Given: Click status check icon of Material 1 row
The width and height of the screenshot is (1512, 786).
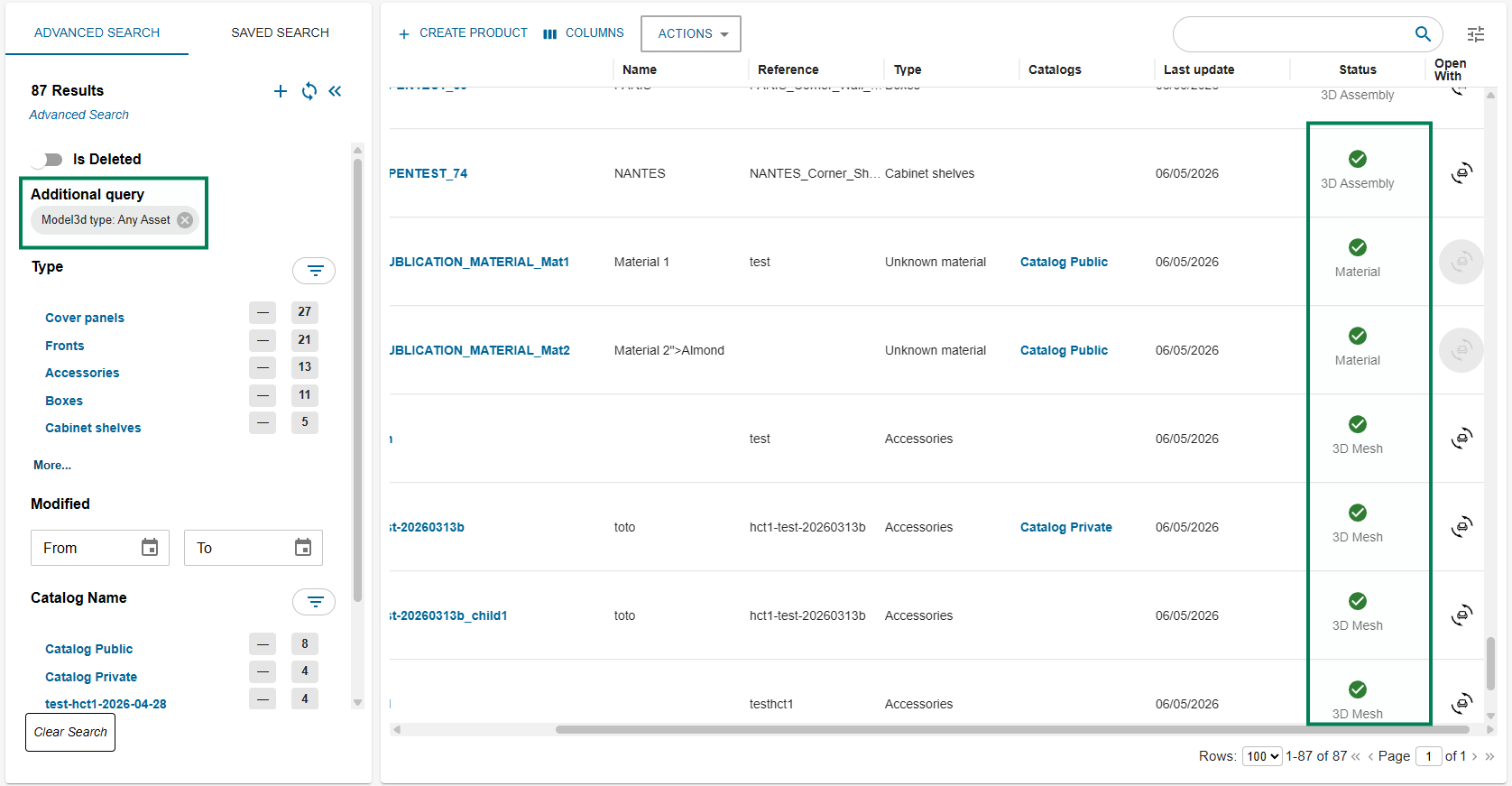Looking at the screenshot, I should click(x=1358, y=247).
